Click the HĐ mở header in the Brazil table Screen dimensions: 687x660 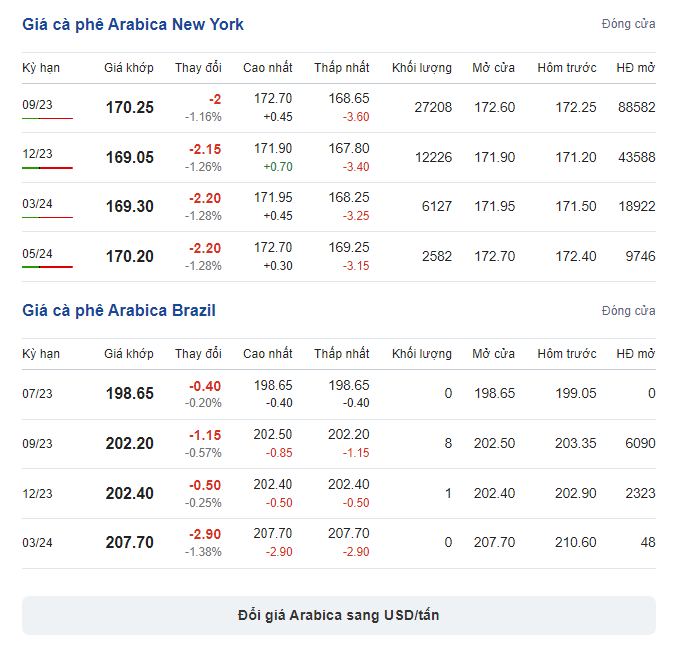[x=635, y=354]
